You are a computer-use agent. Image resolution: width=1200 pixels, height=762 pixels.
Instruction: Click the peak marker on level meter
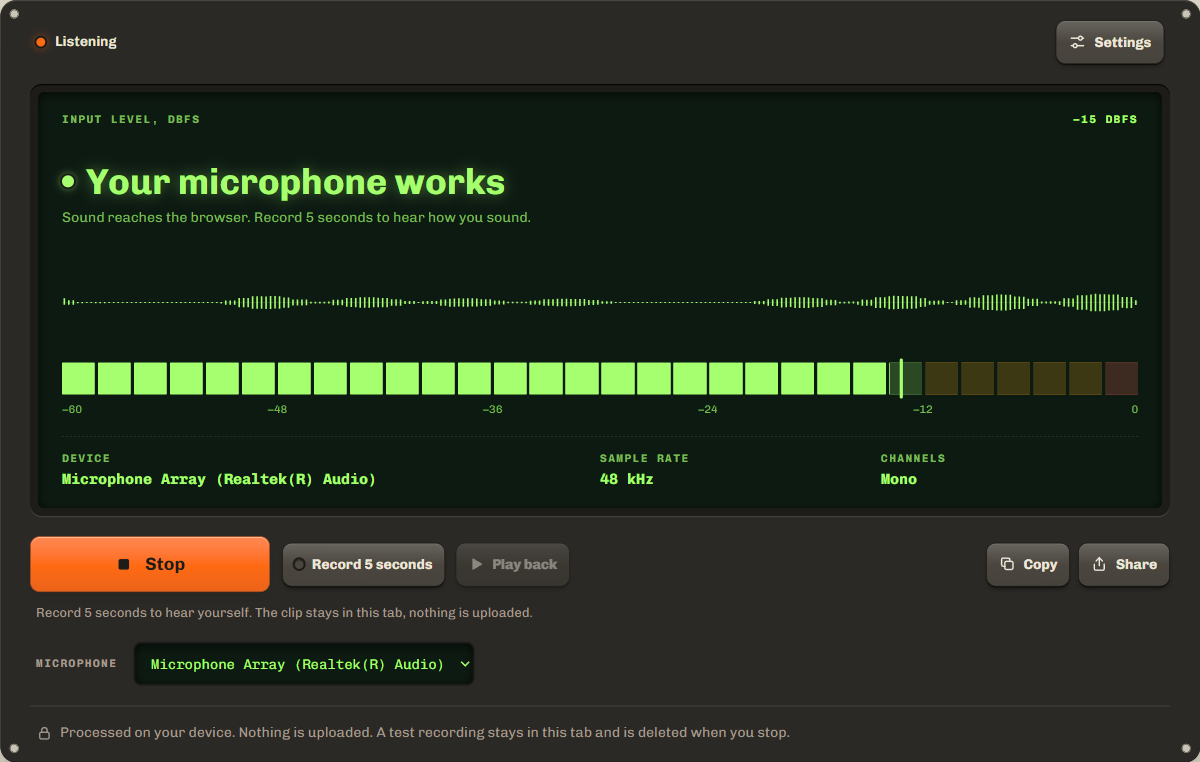point(901,378)
